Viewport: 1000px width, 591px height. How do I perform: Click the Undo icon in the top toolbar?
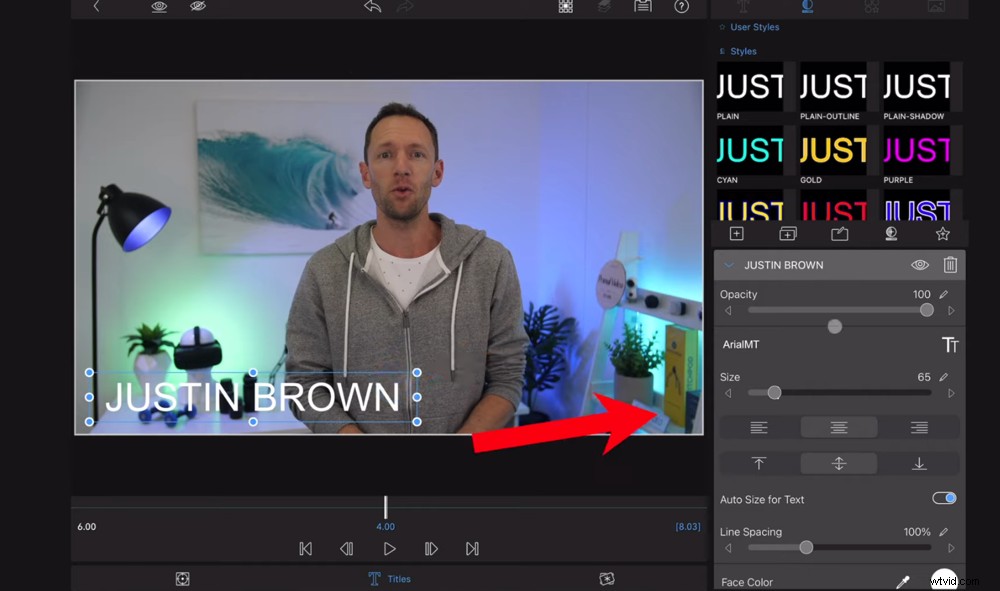click(x=370, y=7)
